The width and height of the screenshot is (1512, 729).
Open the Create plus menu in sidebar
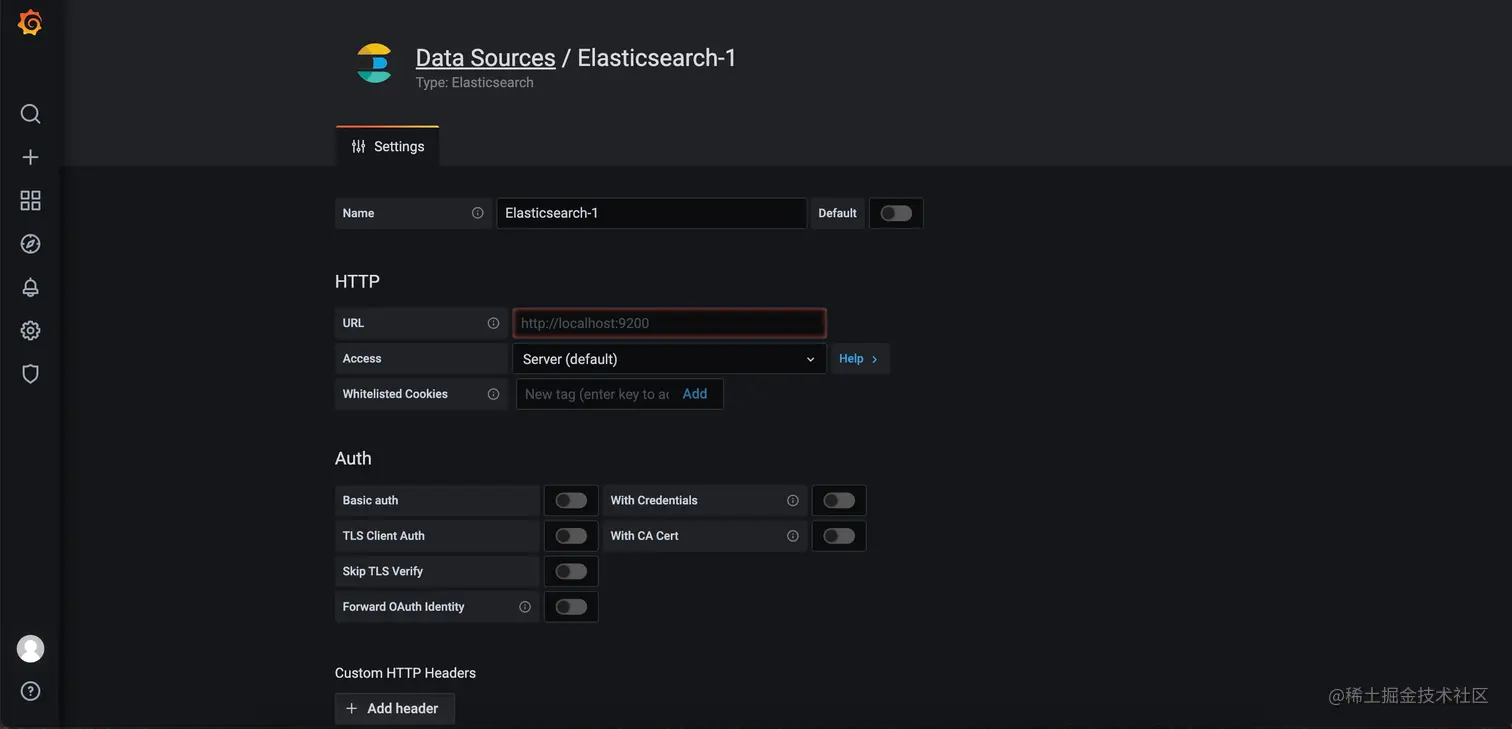coord(30,157)
